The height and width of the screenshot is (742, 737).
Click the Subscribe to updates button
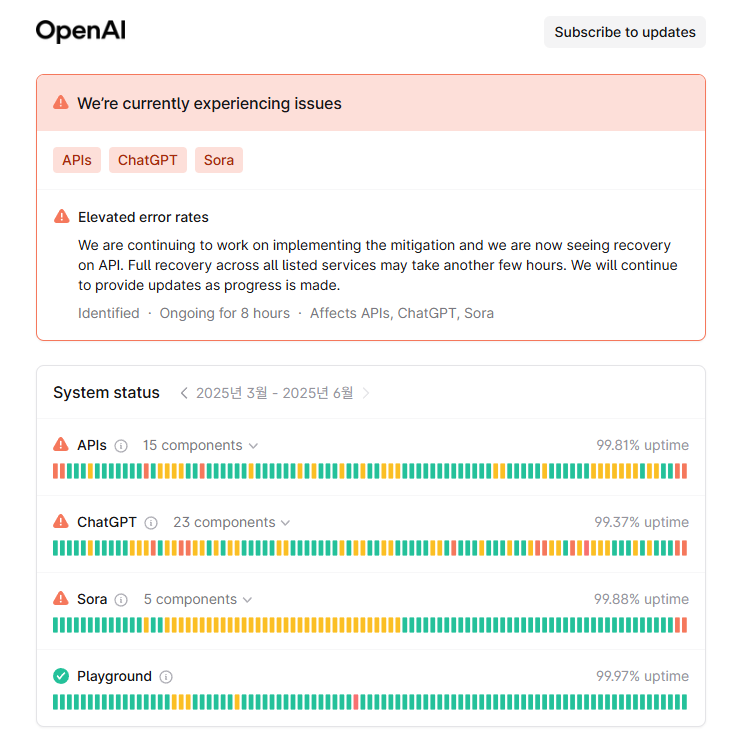(625, 32)
